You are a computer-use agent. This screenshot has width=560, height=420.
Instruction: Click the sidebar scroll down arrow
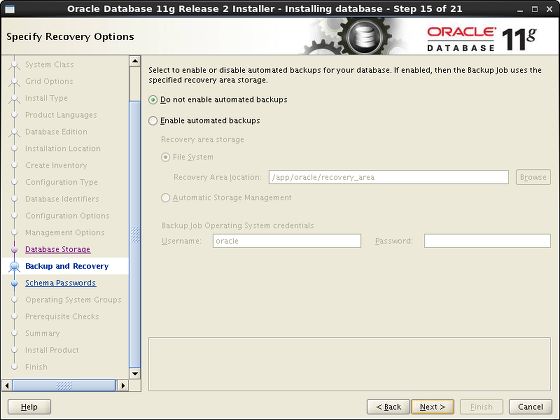(x=135, y=374)
